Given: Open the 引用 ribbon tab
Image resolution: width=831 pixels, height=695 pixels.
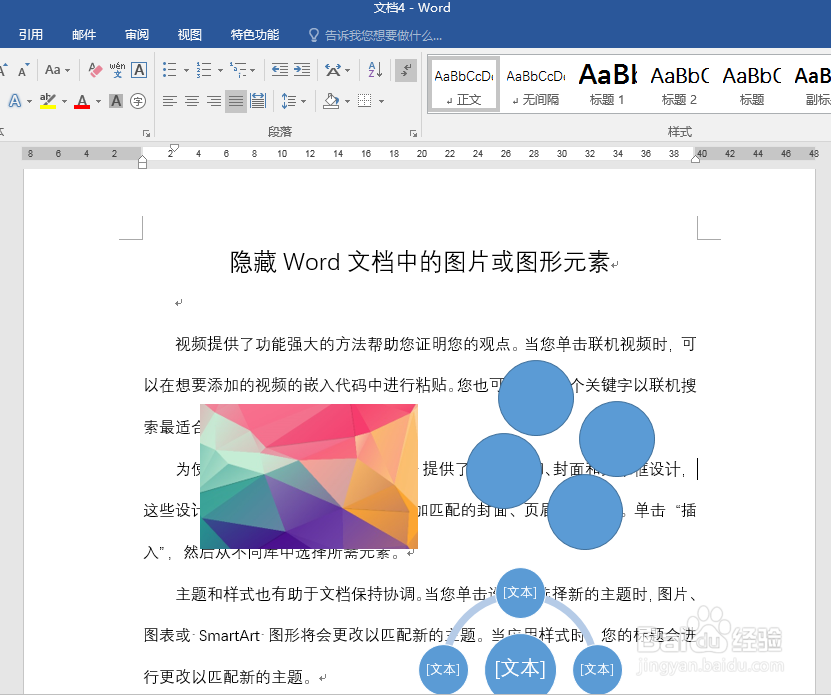Looking at the screenshot, I should [31, 35].
